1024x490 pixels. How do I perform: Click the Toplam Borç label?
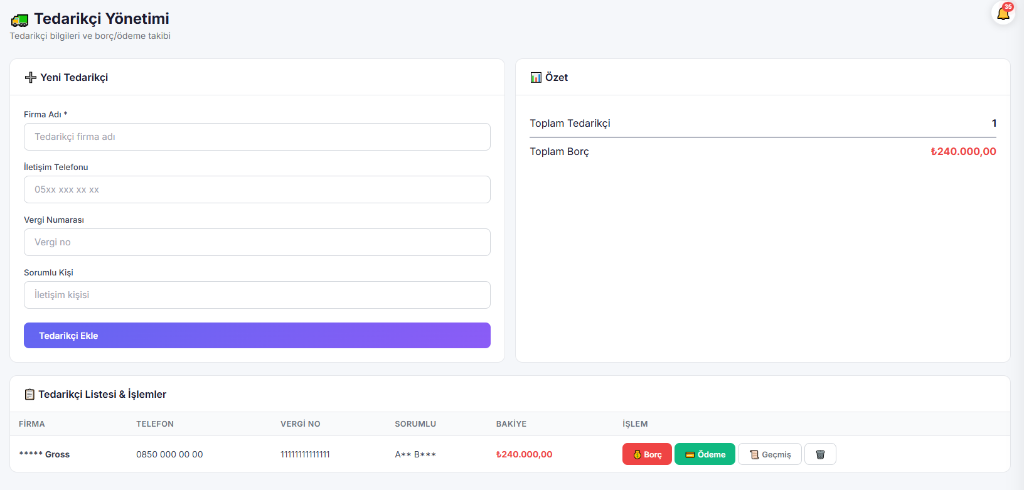[559, 152]
